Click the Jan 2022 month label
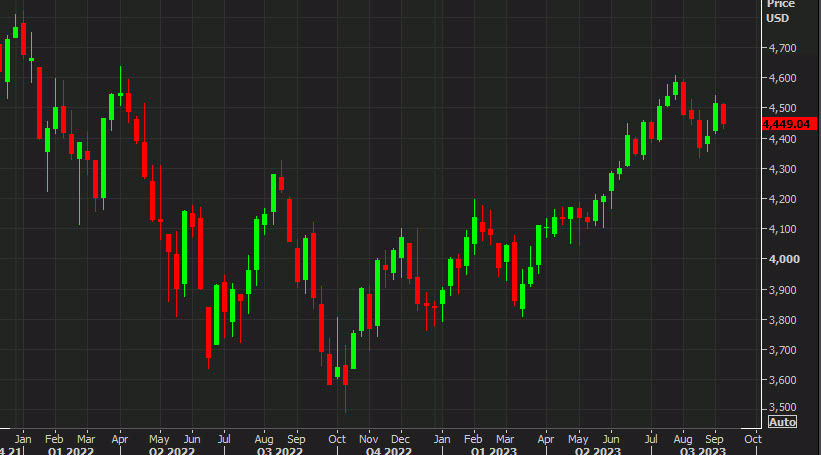The image size is (821, 455). tap(23, 439)
